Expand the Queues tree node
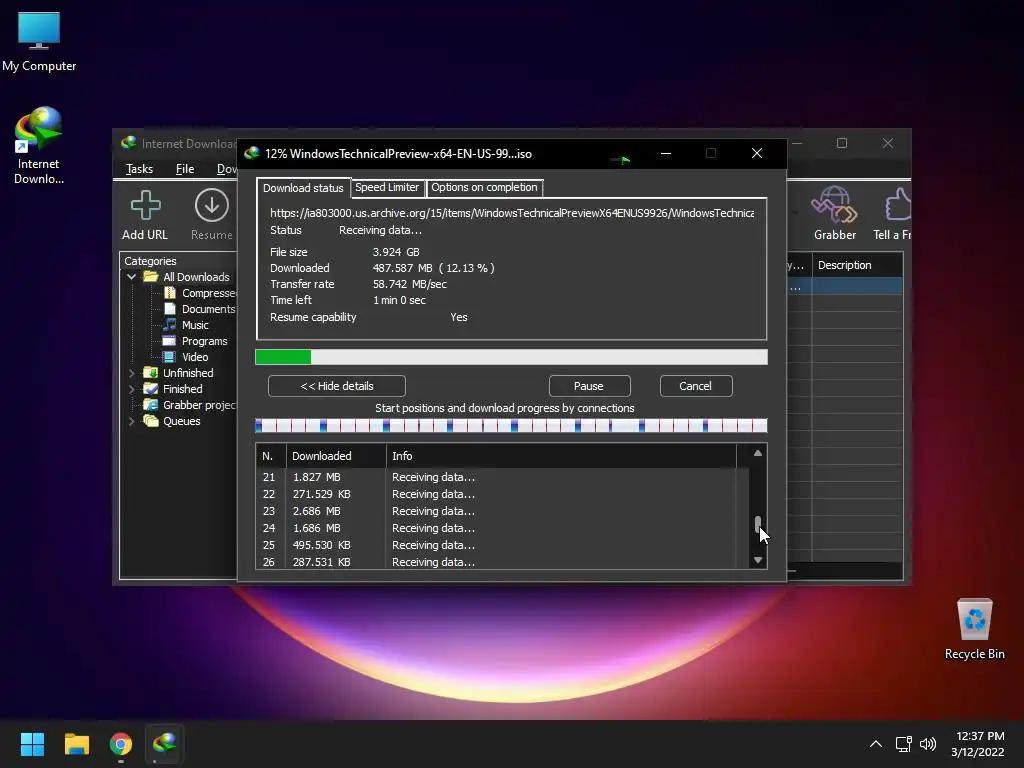The image size is (1024, 768). coord(131,421)
